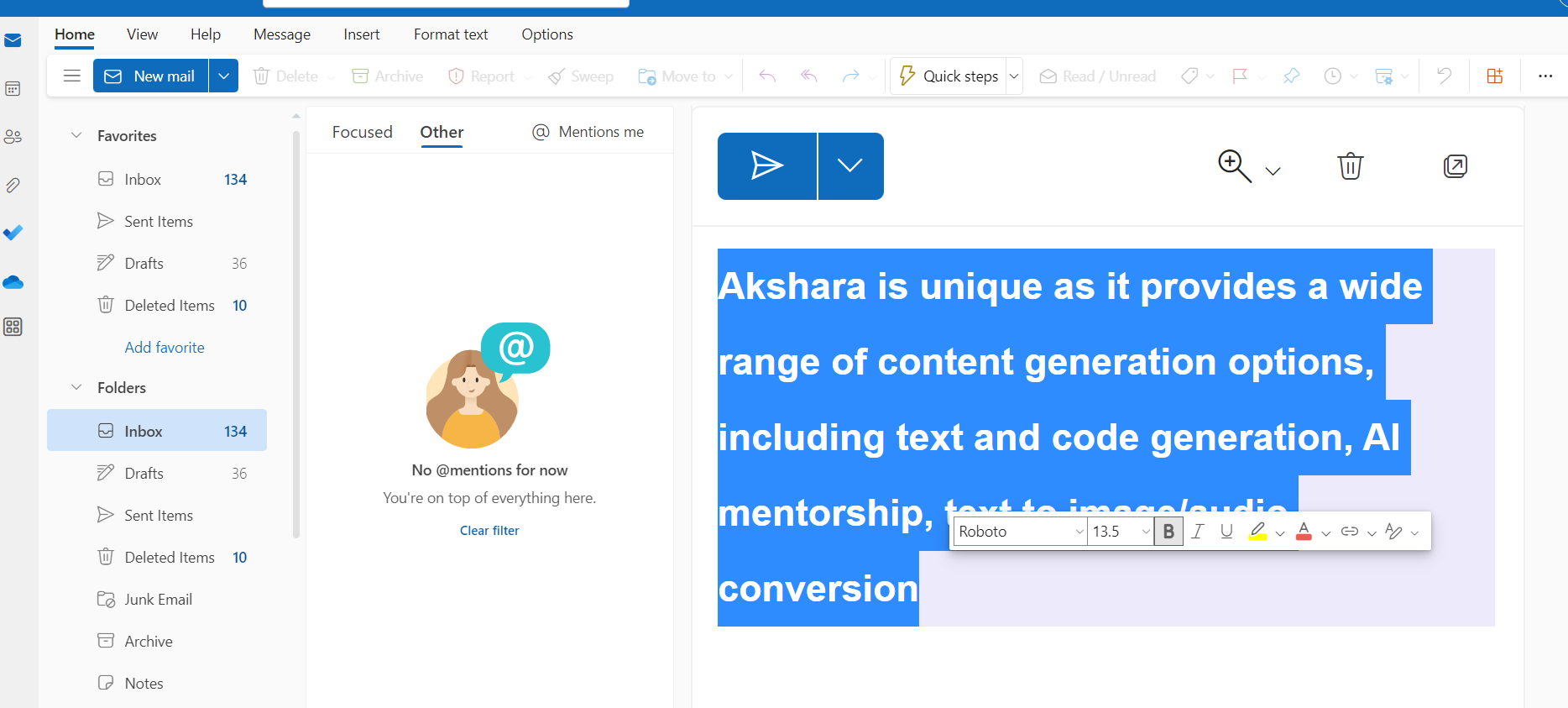Open the 13.5 font size dropdown
1568x708 pixels.
[1120, 532]
